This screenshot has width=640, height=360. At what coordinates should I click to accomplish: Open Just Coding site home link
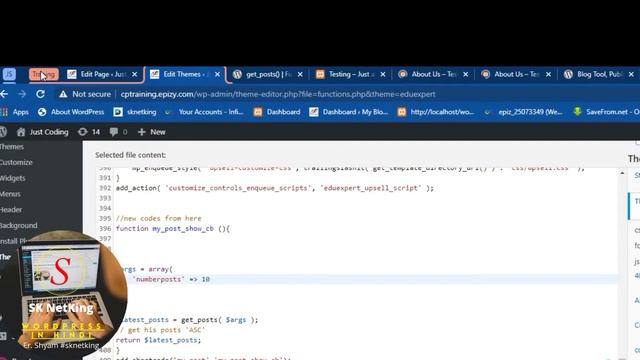click(x=42, y=132)
